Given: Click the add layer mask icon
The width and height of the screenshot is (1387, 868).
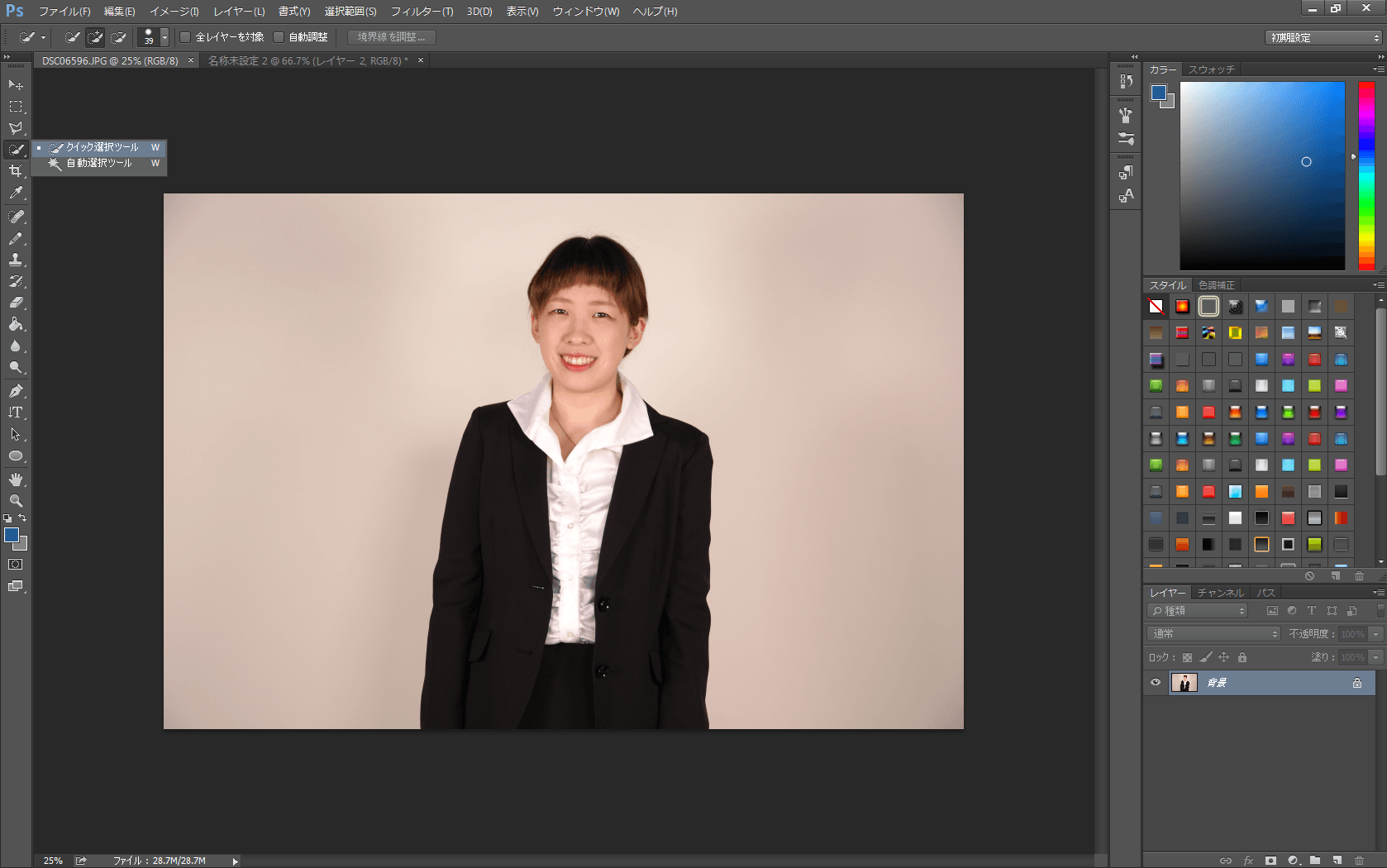Looking at the screenshot, I should (x=1270, y=861).
